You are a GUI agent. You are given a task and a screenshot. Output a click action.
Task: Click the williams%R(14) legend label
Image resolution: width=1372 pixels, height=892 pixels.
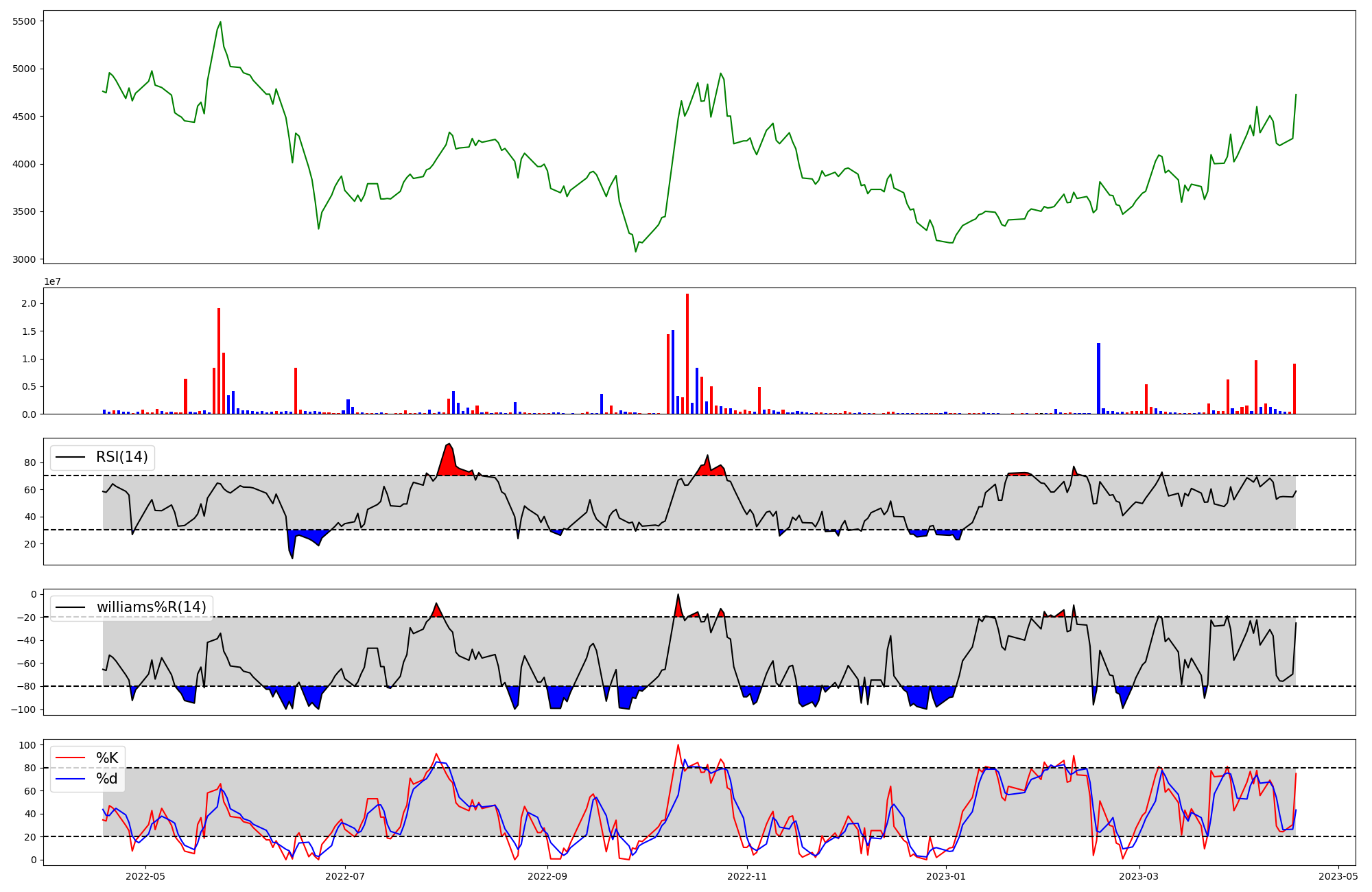pyautogui.click(x=151, y=607)
